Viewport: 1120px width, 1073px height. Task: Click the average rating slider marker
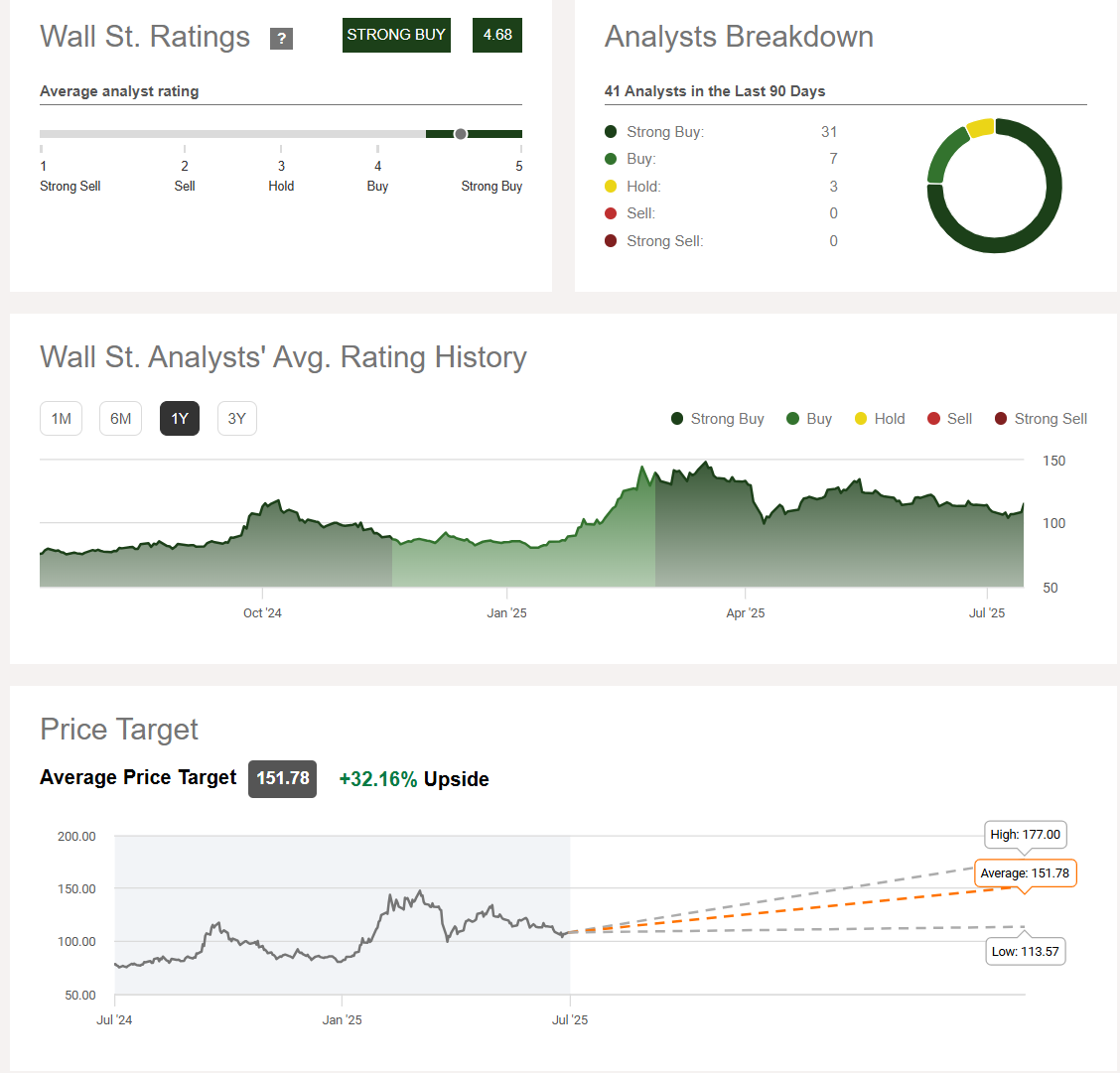[x=461, y=134]
